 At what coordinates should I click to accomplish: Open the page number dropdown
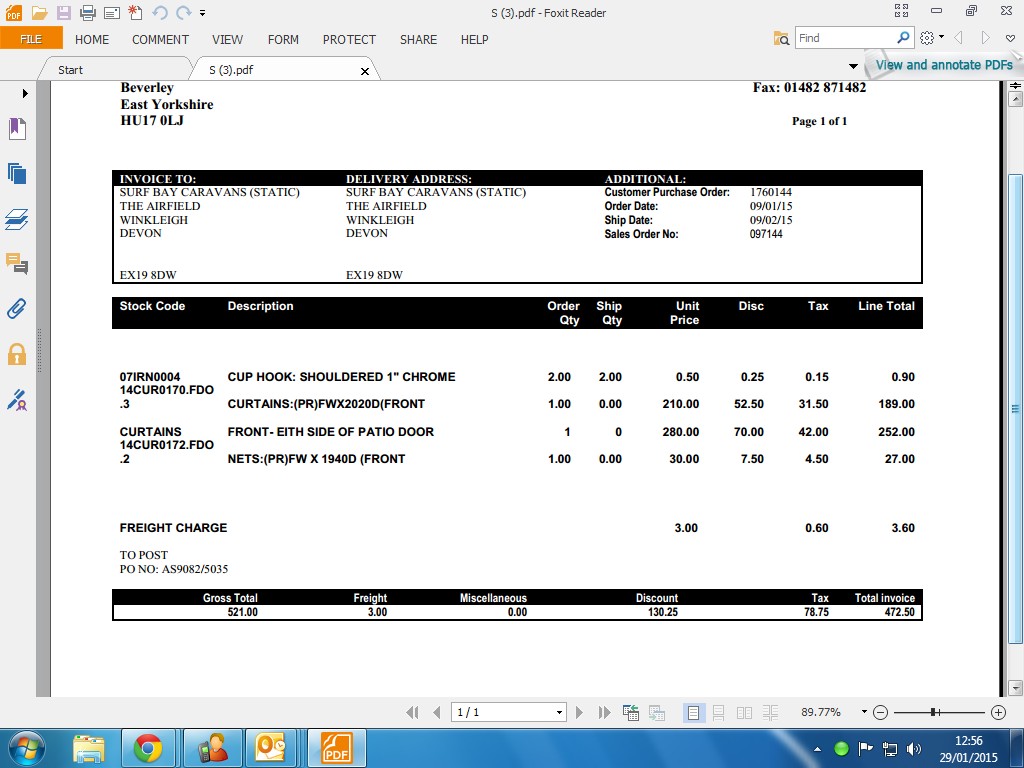pos(560,712)
